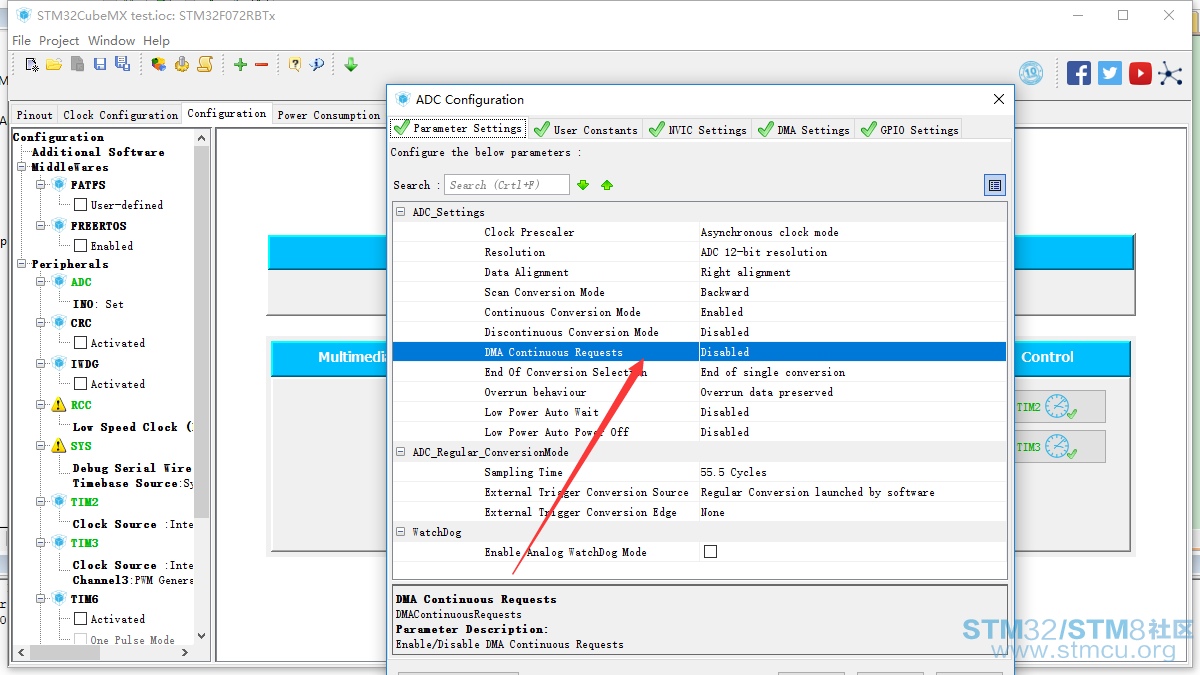Image resolution: width=1200 pixels, height=675 pixels.
Task: Click the Generate Code gear icon
Action: (182, 64)
